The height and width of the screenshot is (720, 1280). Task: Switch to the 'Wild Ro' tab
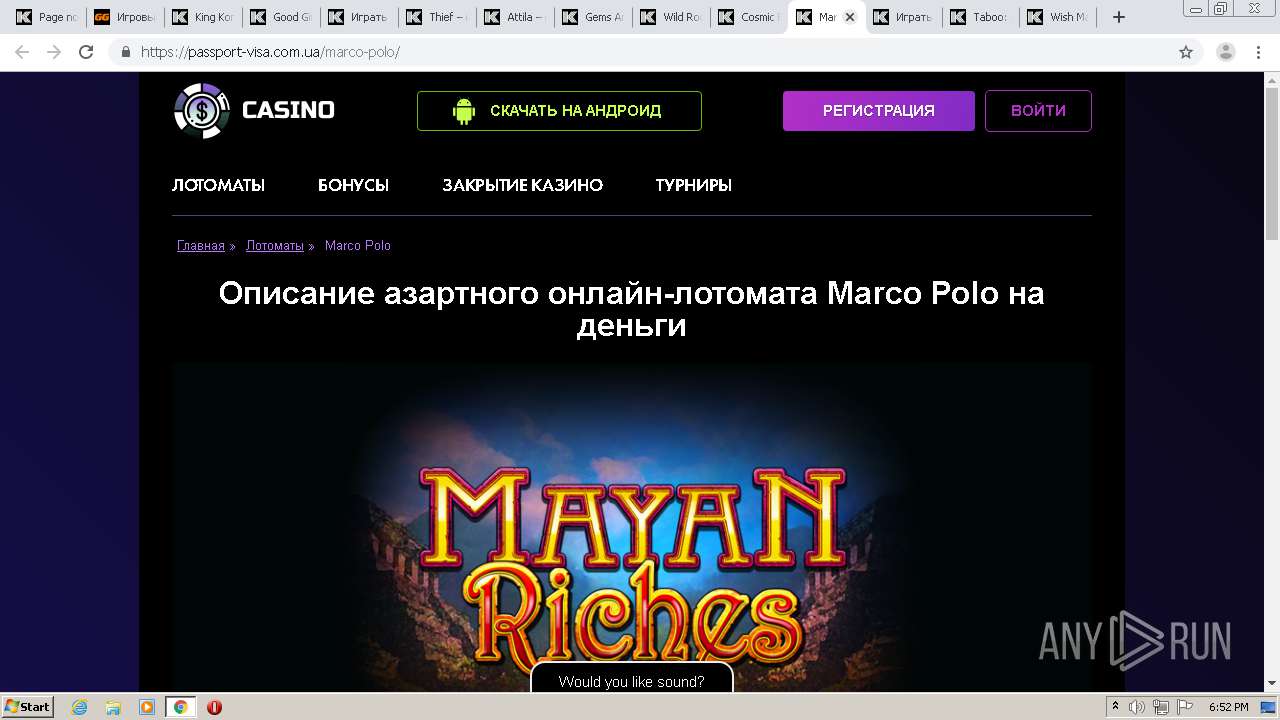(x=670, y=17)
